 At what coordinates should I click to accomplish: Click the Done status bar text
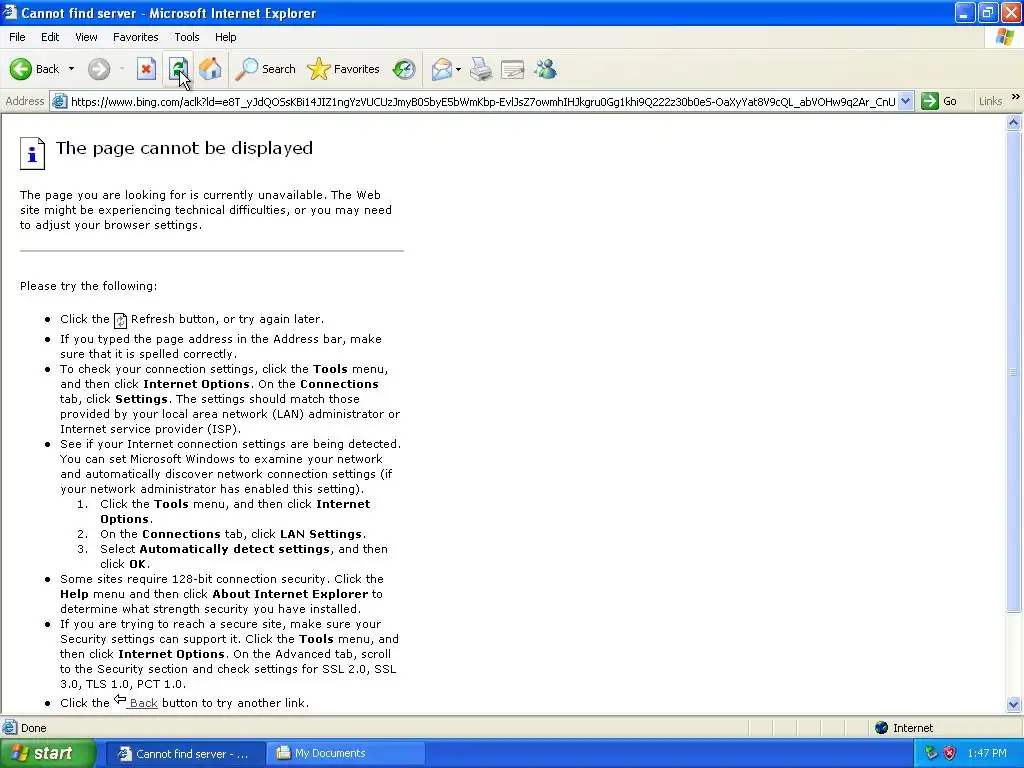(x=33, y=728)
